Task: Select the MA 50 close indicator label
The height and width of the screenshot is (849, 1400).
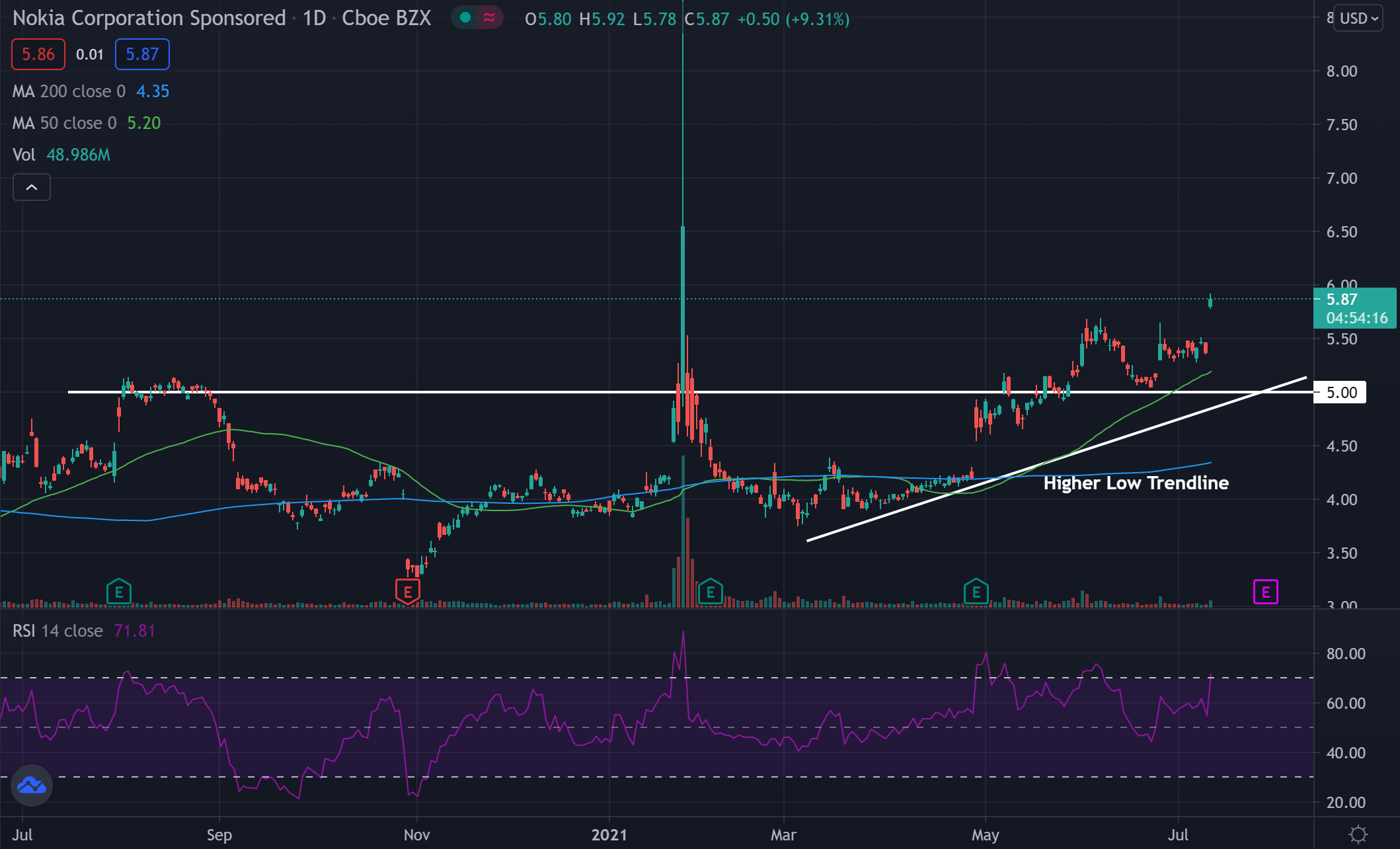Action: point(64,123)
